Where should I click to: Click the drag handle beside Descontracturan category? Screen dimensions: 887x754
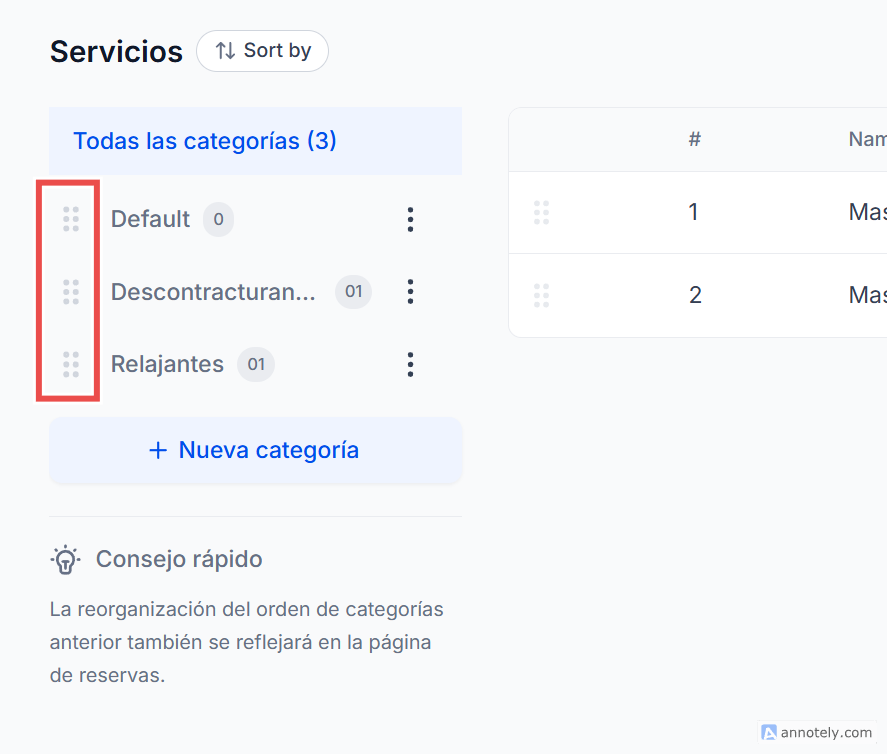click(71, 292)
